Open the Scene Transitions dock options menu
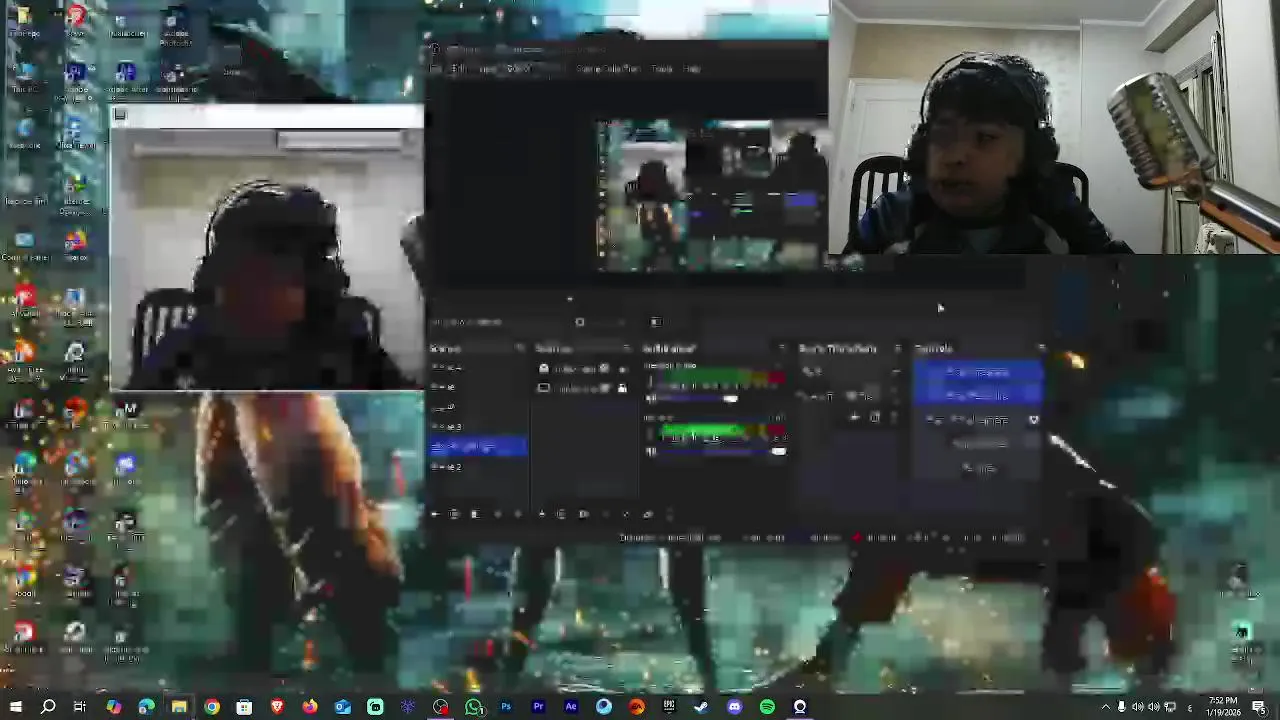This screenshot has width=1280, height=720. tap(897, 348)
